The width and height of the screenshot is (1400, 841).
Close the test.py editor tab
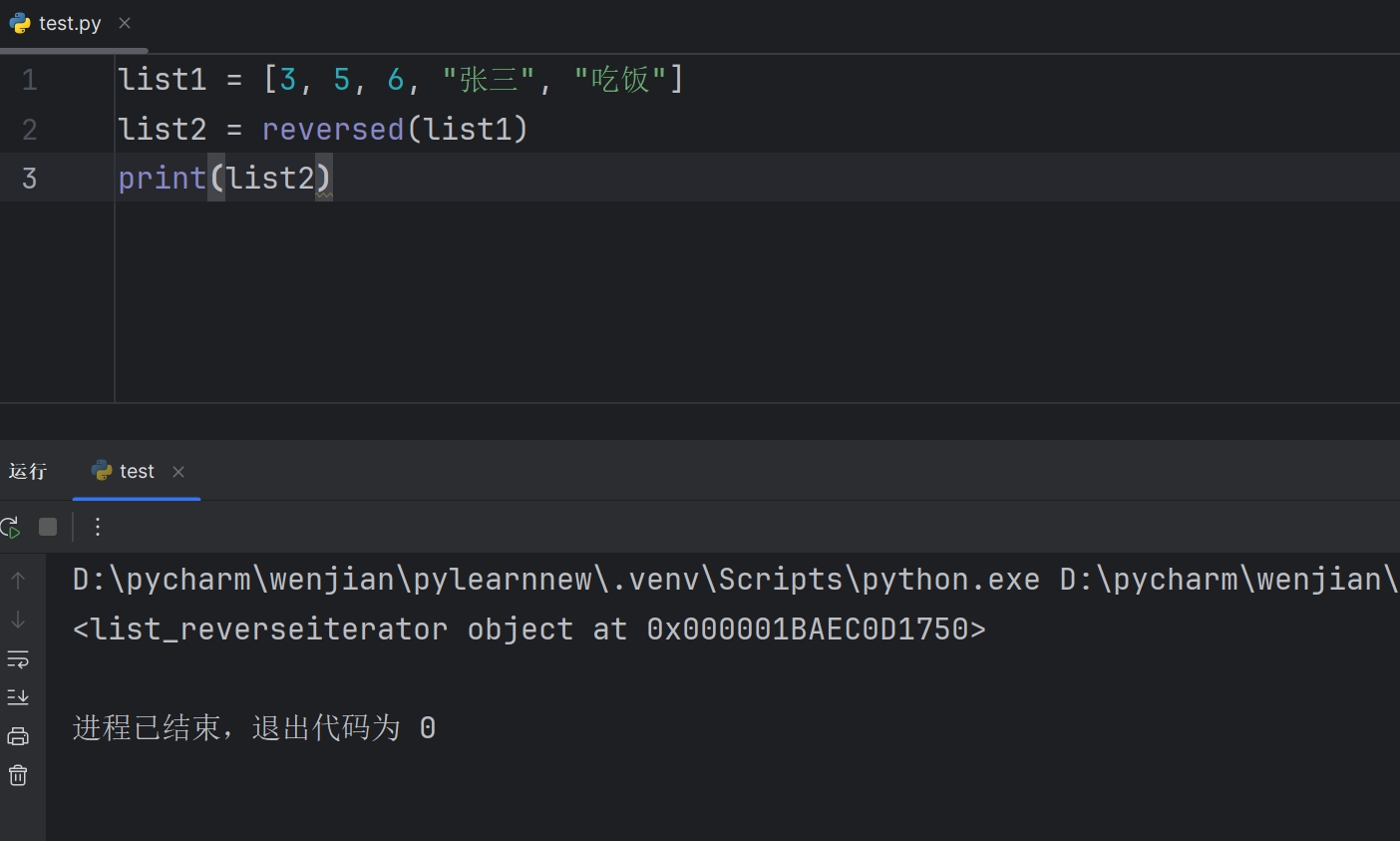pos(125,23)
